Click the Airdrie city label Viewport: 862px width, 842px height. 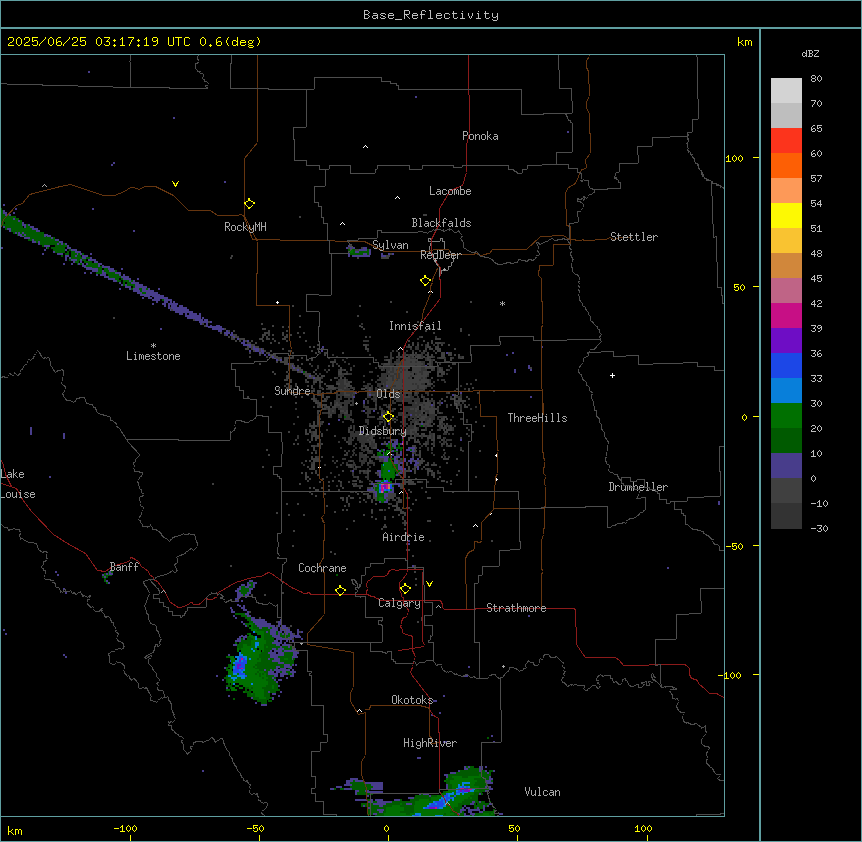(x=404, y=537)
